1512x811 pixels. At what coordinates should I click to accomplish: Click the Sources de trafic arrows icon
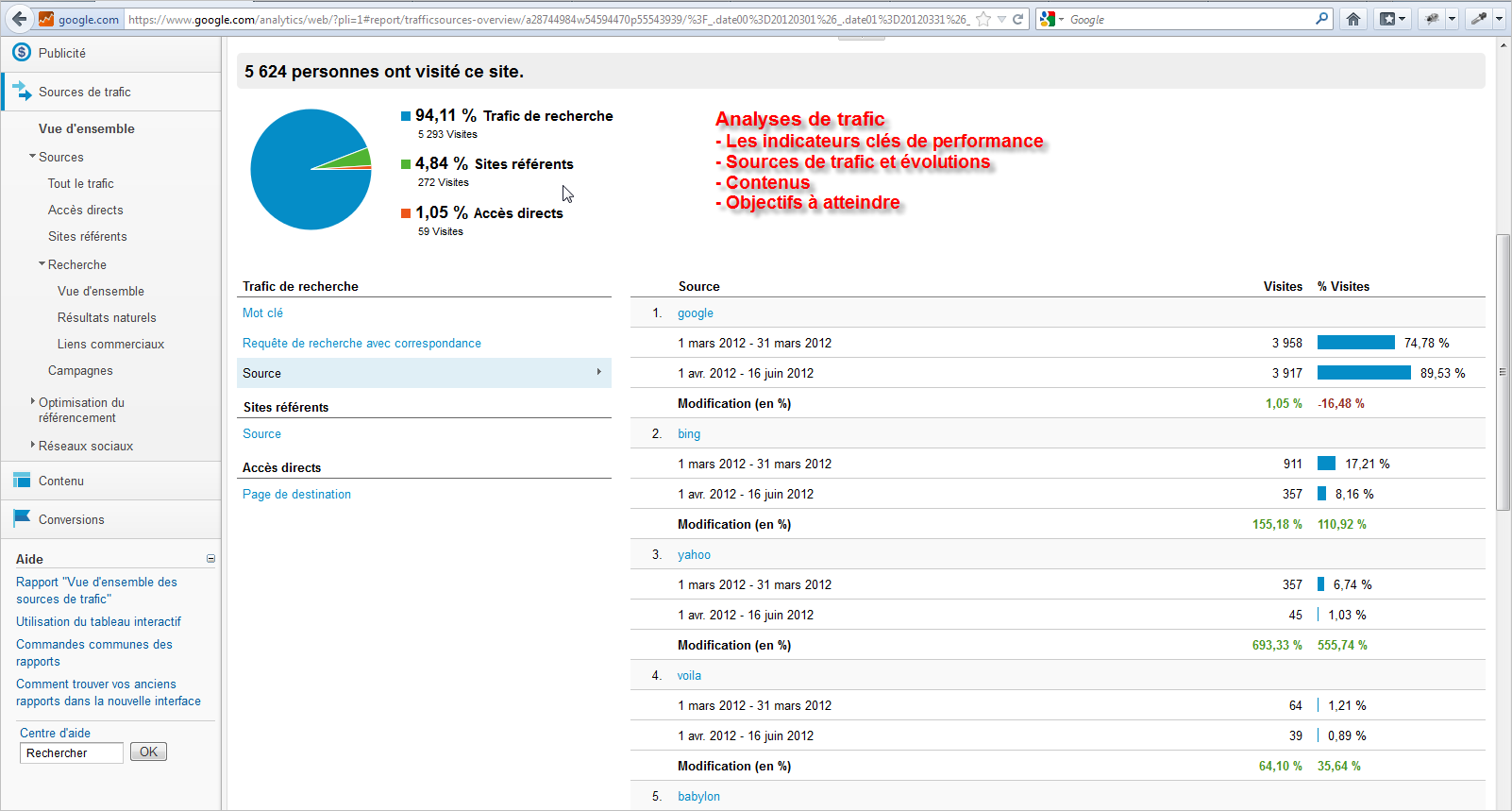[x=22, y=92]
